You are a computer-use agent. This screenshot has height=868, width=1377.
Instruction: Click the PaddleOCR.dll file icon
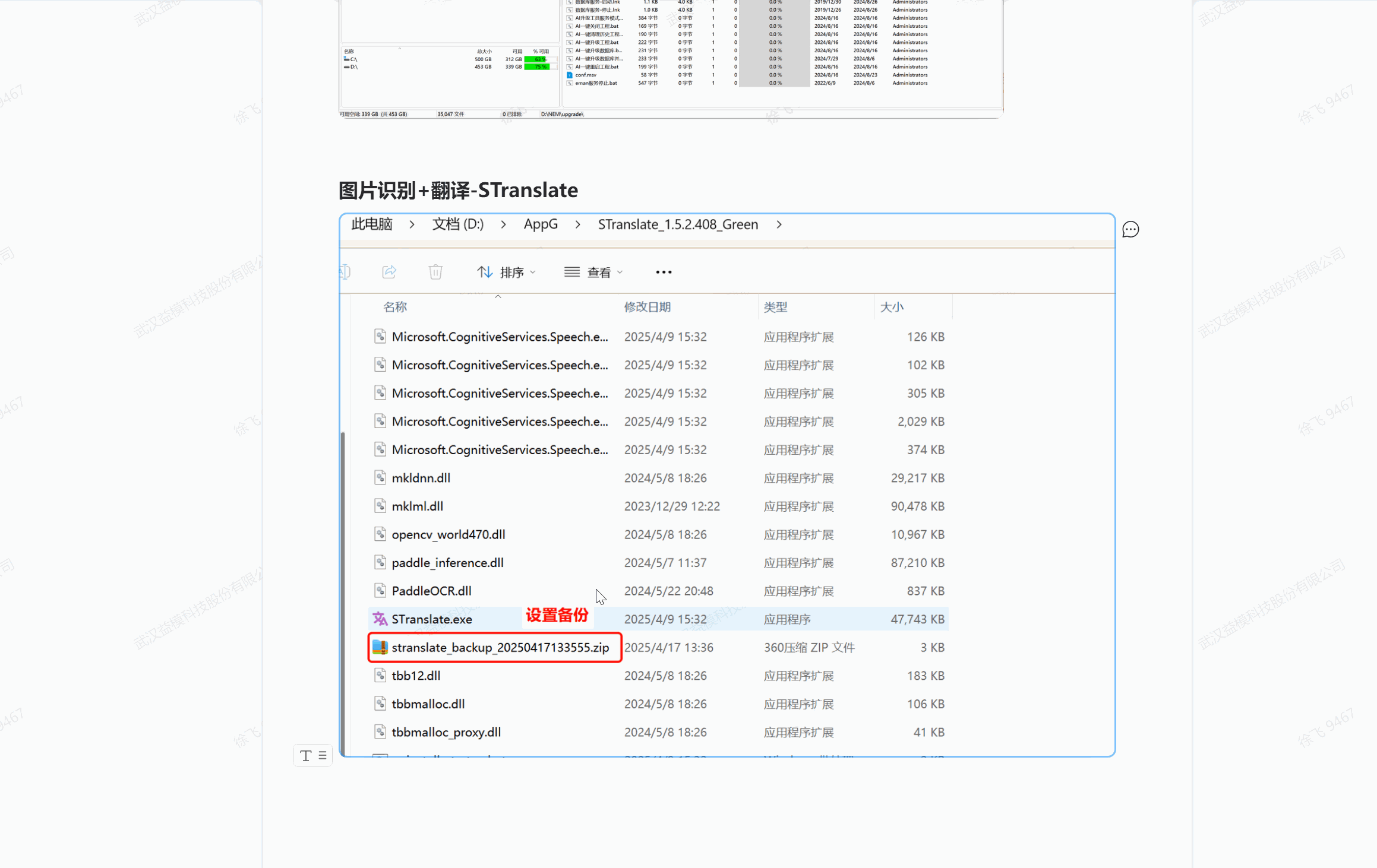pos(380,591)
